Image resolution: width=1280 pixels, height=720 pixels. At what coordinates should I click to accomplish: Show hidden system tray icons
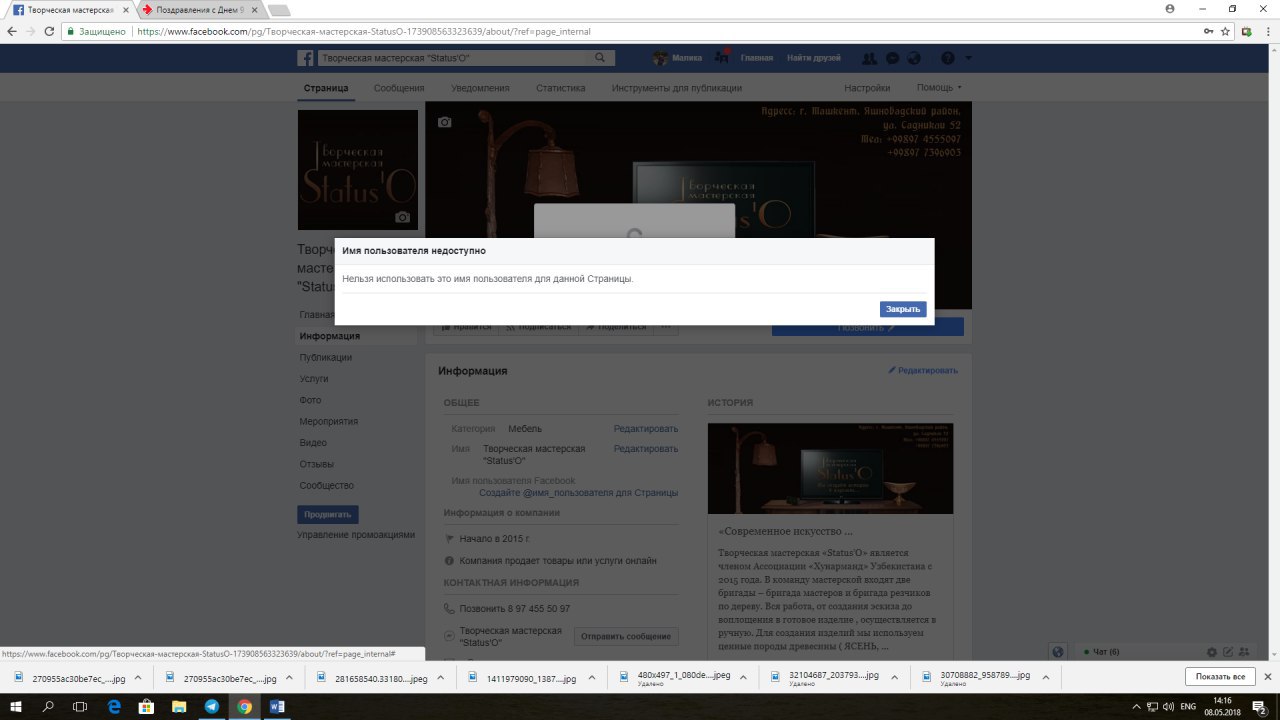click(1135, 706)
